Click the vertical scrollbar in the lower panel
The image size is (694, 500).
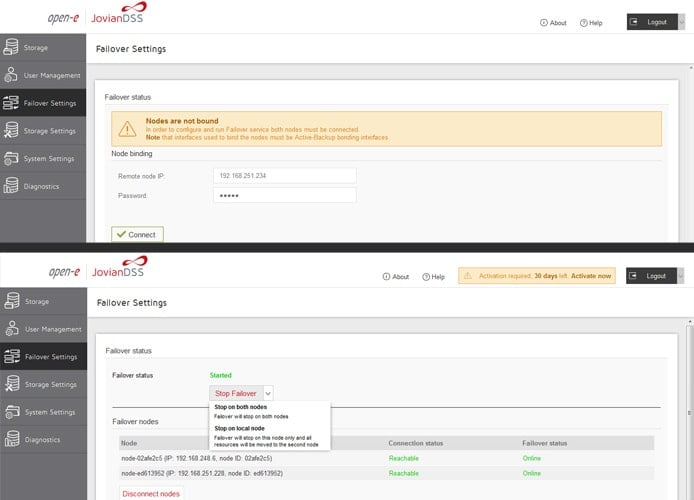(687, 400)
